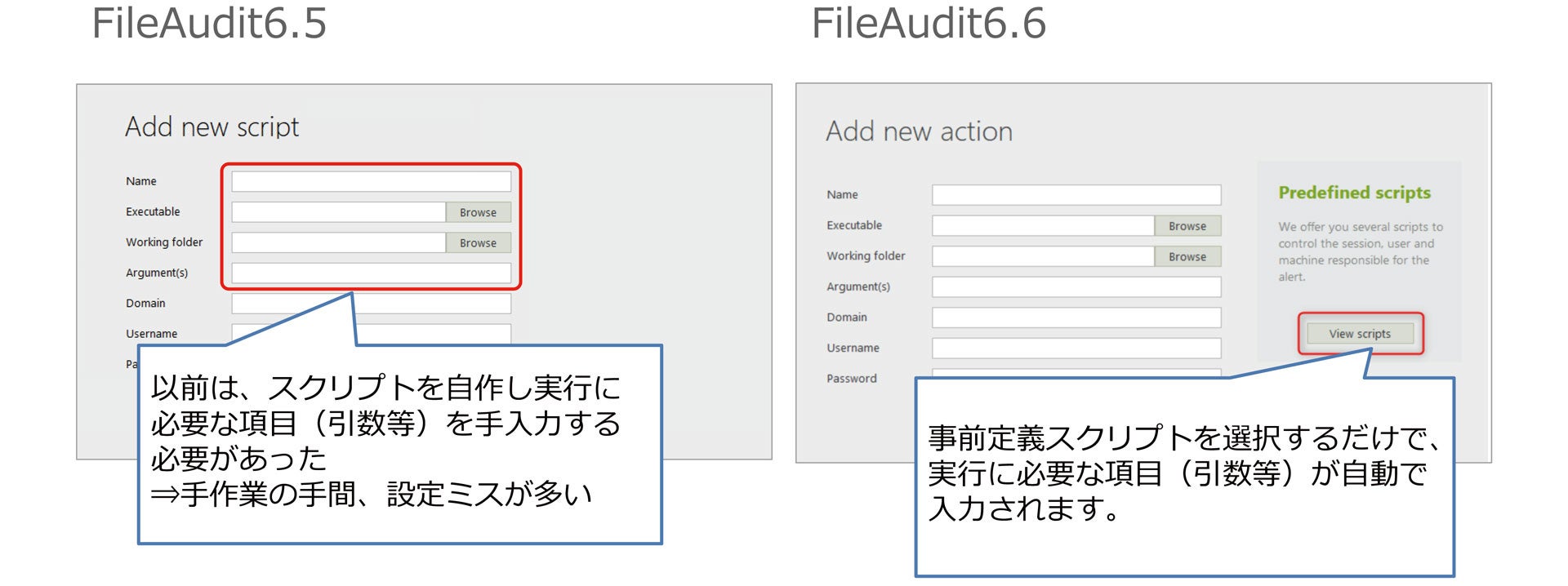Click the Executable field in Add new action
Screen dimensions: 1568x586
click(x=1043, y=225)
